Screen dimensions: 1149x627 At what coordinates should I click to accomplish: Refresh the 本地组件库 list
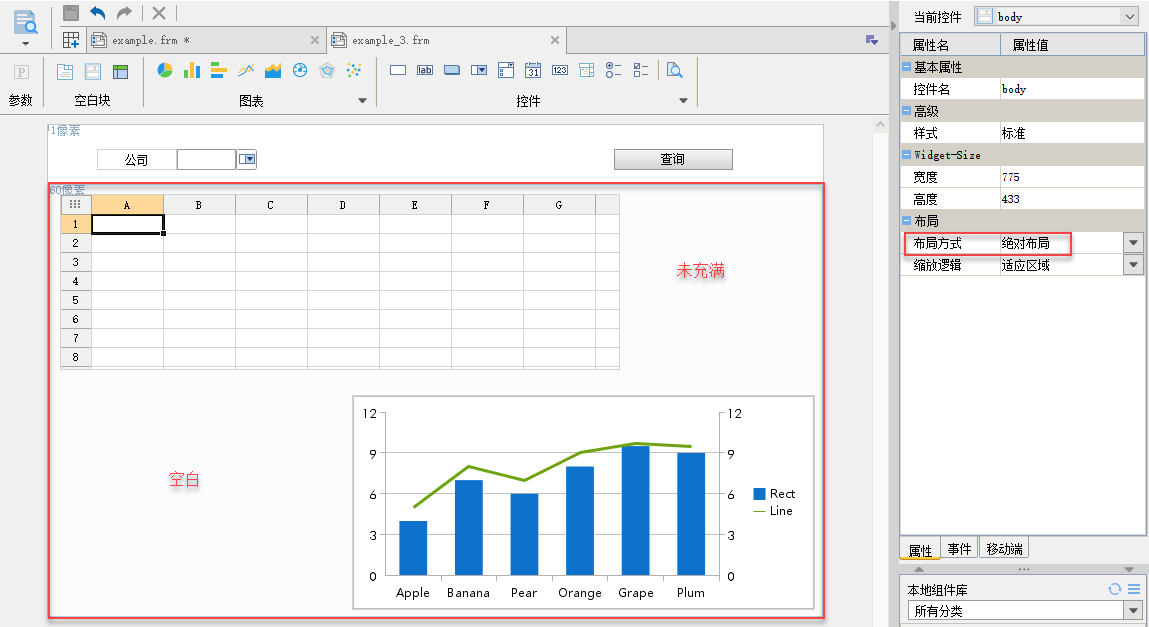click(x=1115, y=589)
